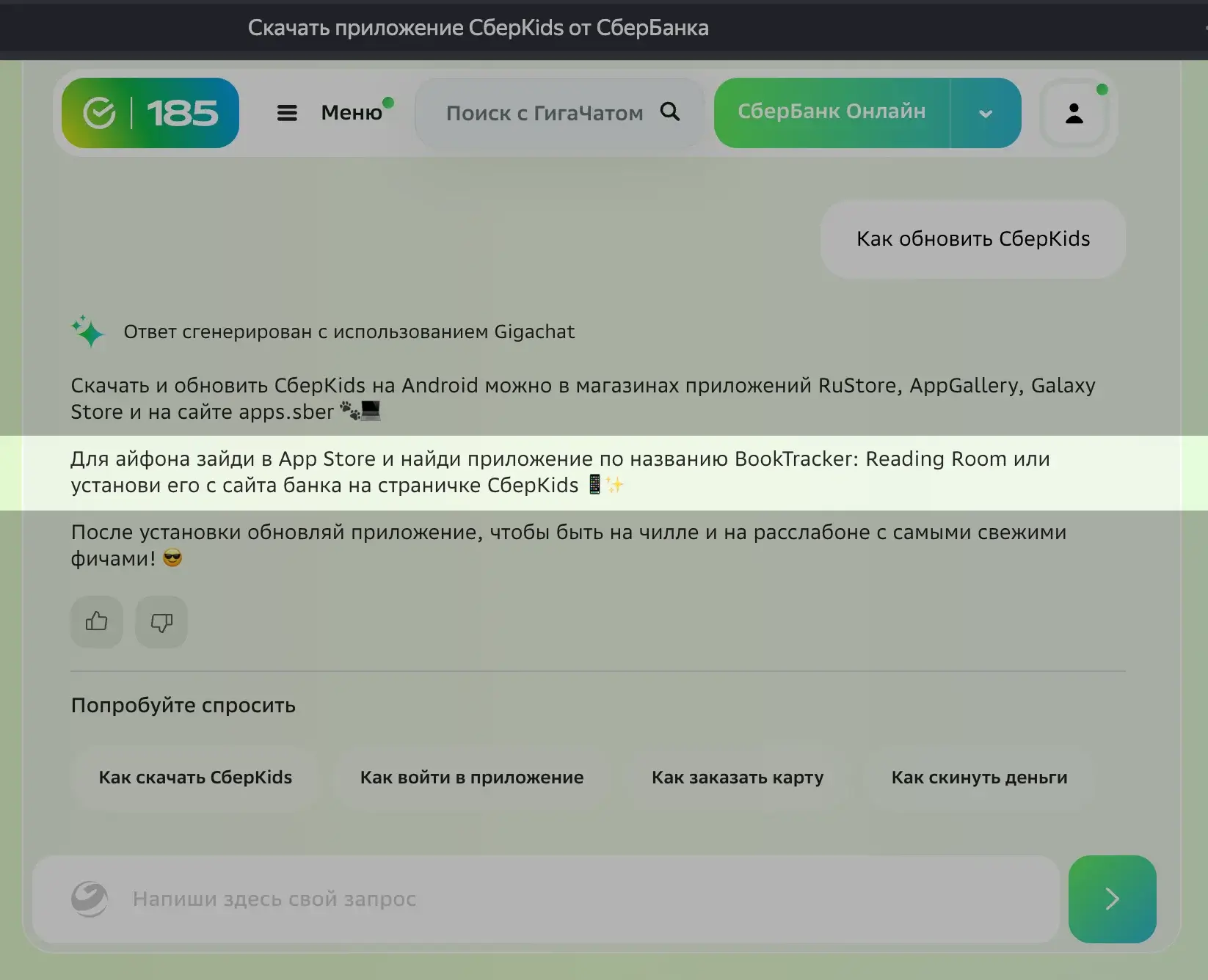Image resolution: width=1208 pixels, height=980 pixels.
Task: Choose suggestion Как войти в приложение
Action: tap(472, 778)
